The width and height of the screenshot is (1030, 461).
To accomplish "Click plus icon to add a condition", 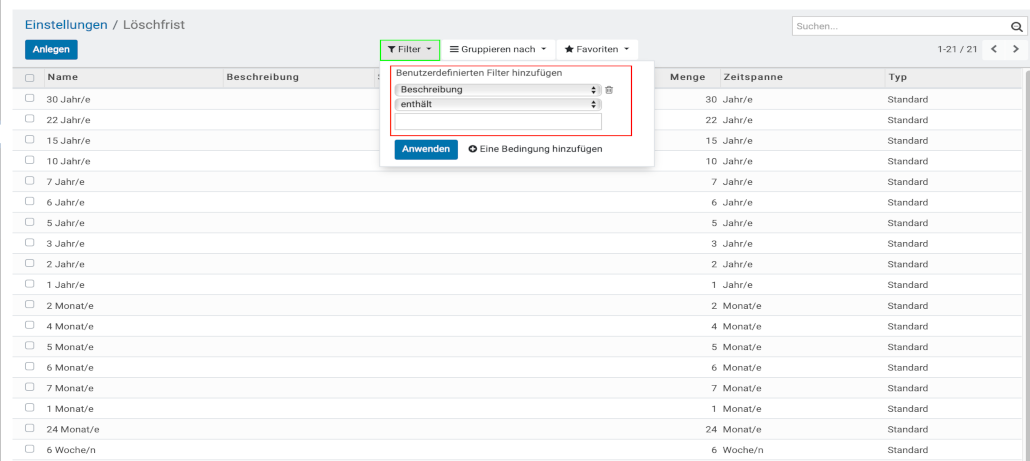I will coord(473,149).
